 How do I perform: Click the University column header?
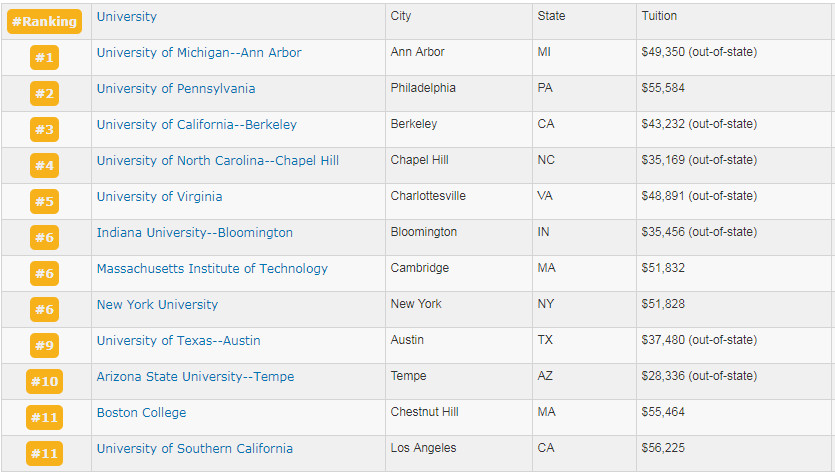pos(126,17)
